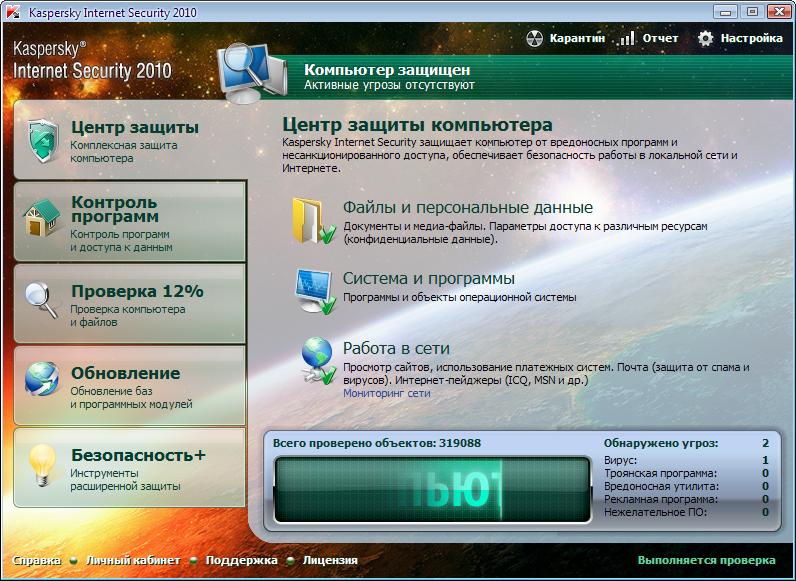796x581 pixels.
Task: Open the Обновление section
Action: coord(130,386)
